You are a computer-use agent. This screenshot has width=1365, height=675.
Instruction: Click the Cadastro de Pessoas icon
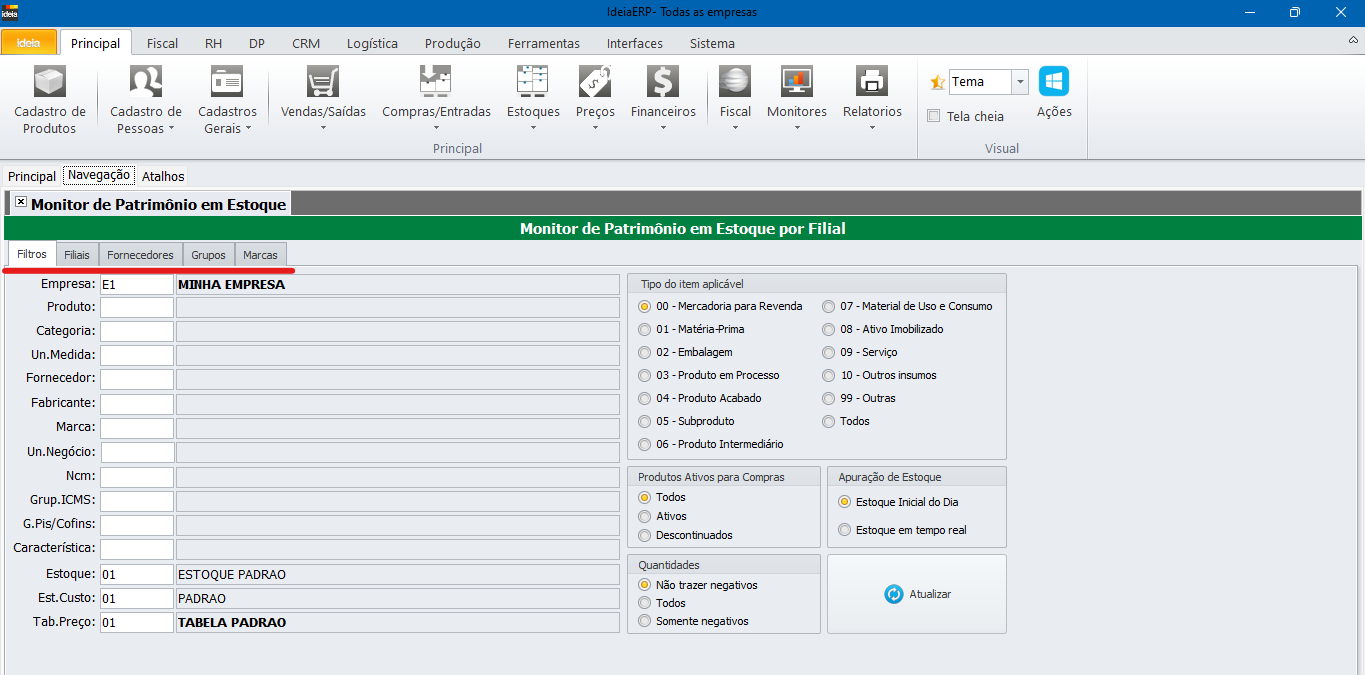(x=146, y=82)
